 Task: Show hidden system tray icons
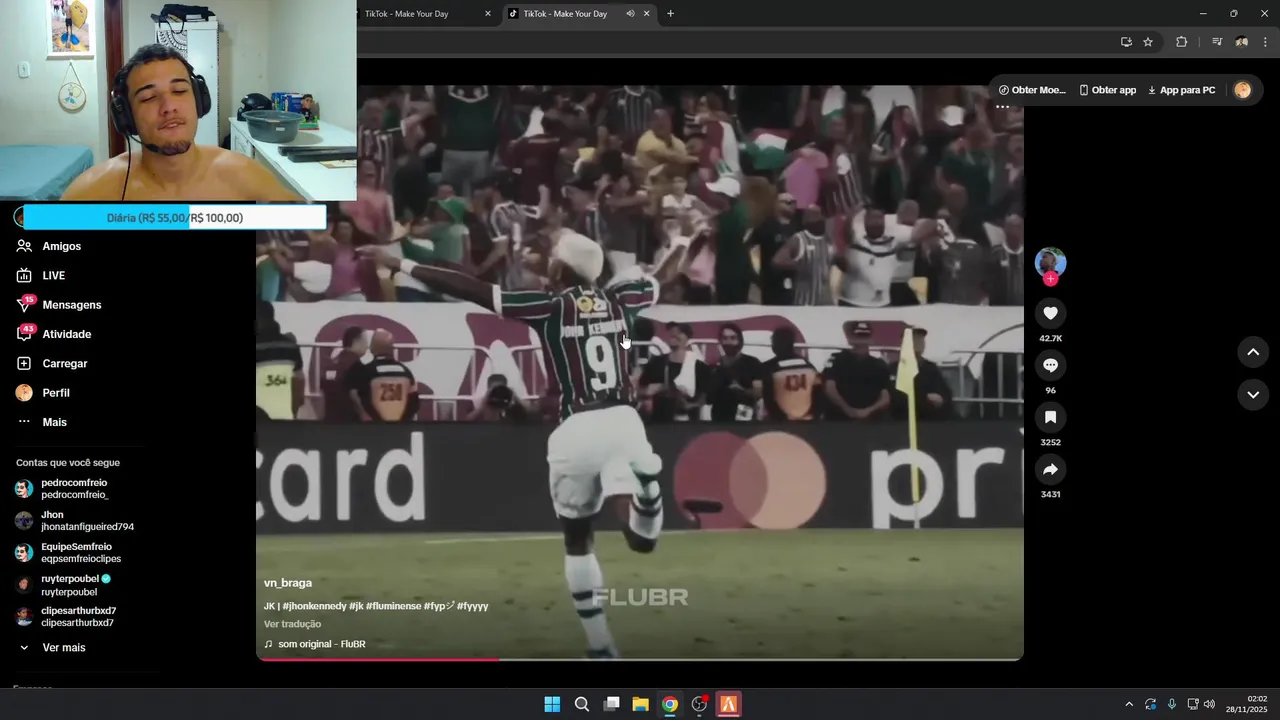(1129, 704)
